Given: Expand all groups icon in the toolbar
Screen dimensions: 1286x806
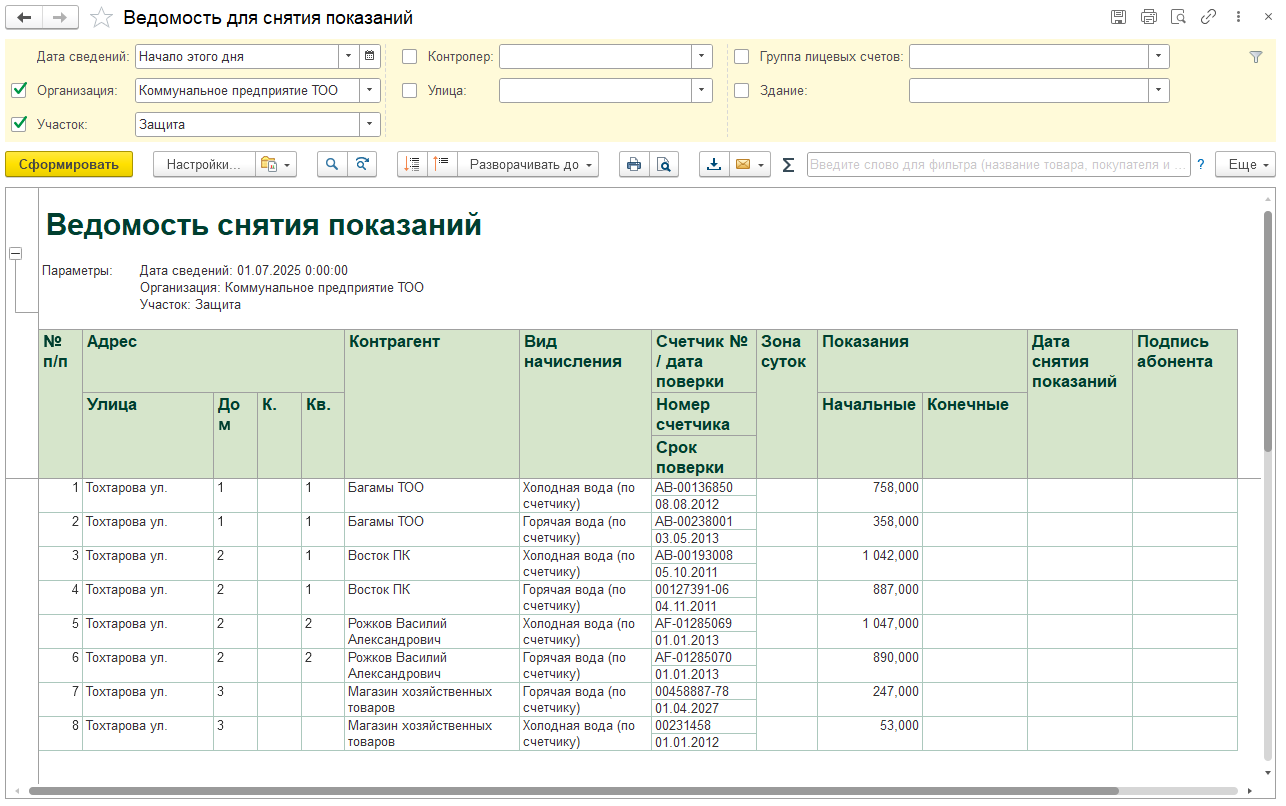Looking at the screenshot, I should [442, 165].
